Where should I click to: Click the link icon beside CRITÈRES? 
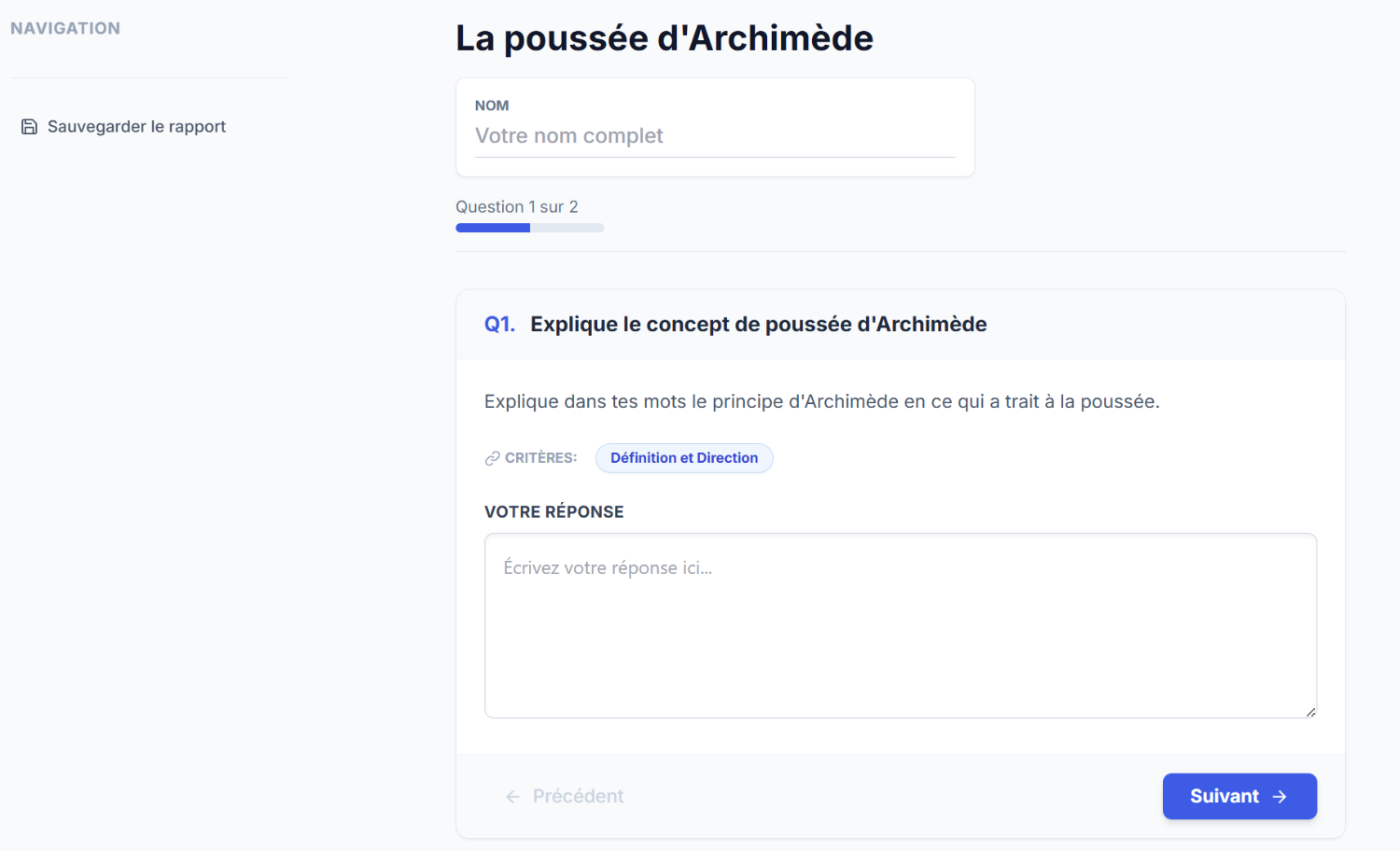point(493,458)
